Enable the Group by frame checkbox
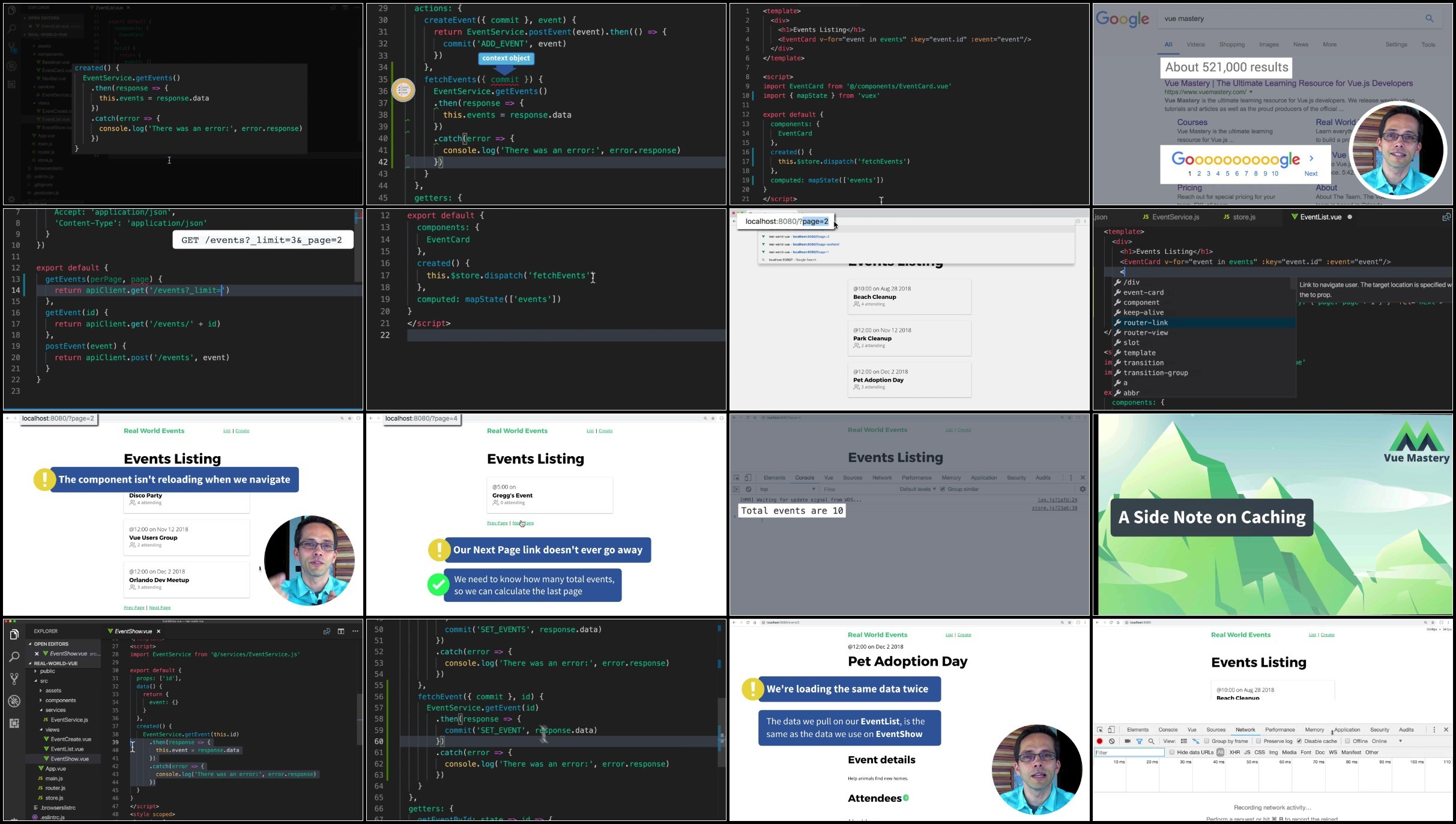The height and width of the screenshot is (824, 1456). [1207, 741]
